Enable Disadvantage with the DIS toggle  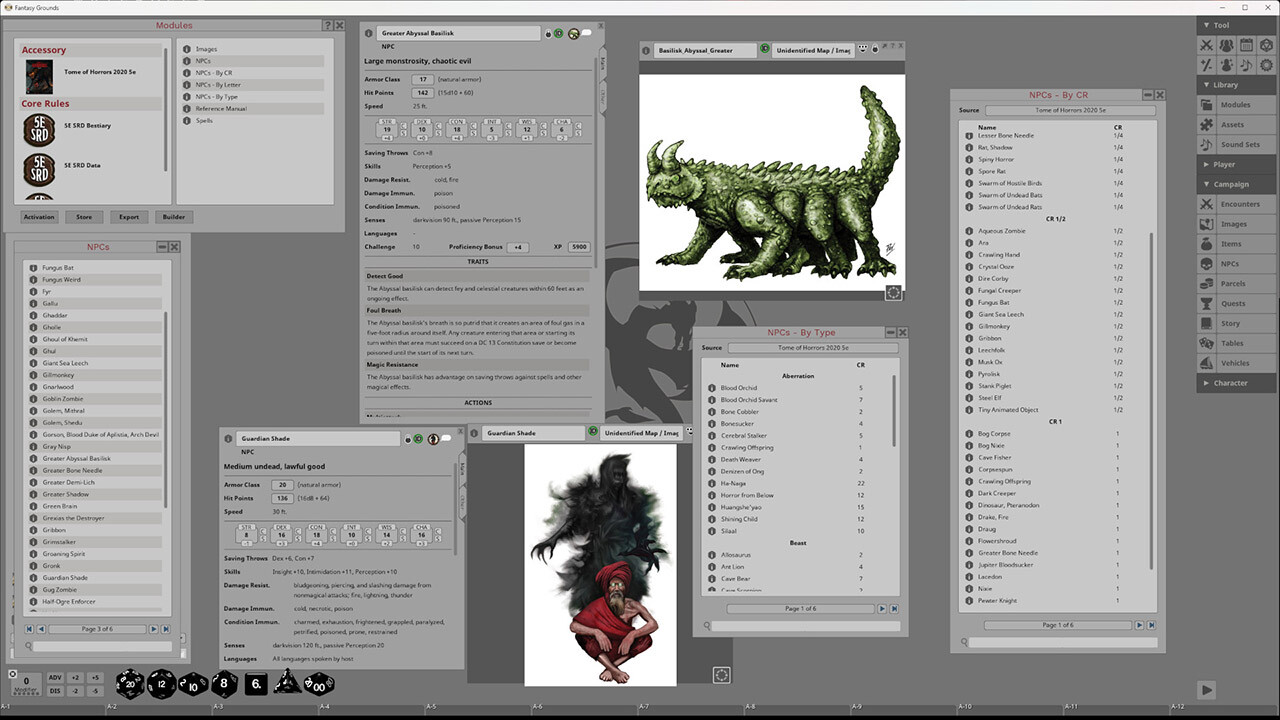[x=55, y=690]
